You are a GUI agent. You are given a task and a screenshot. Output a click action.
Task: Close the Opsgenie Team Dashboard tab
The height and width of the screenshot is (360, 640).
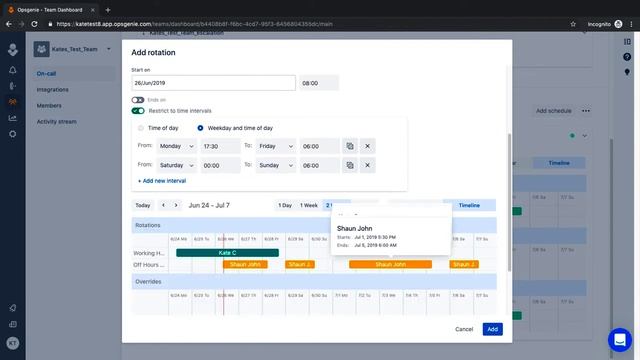pyautogui.click(x=93, y=10)
